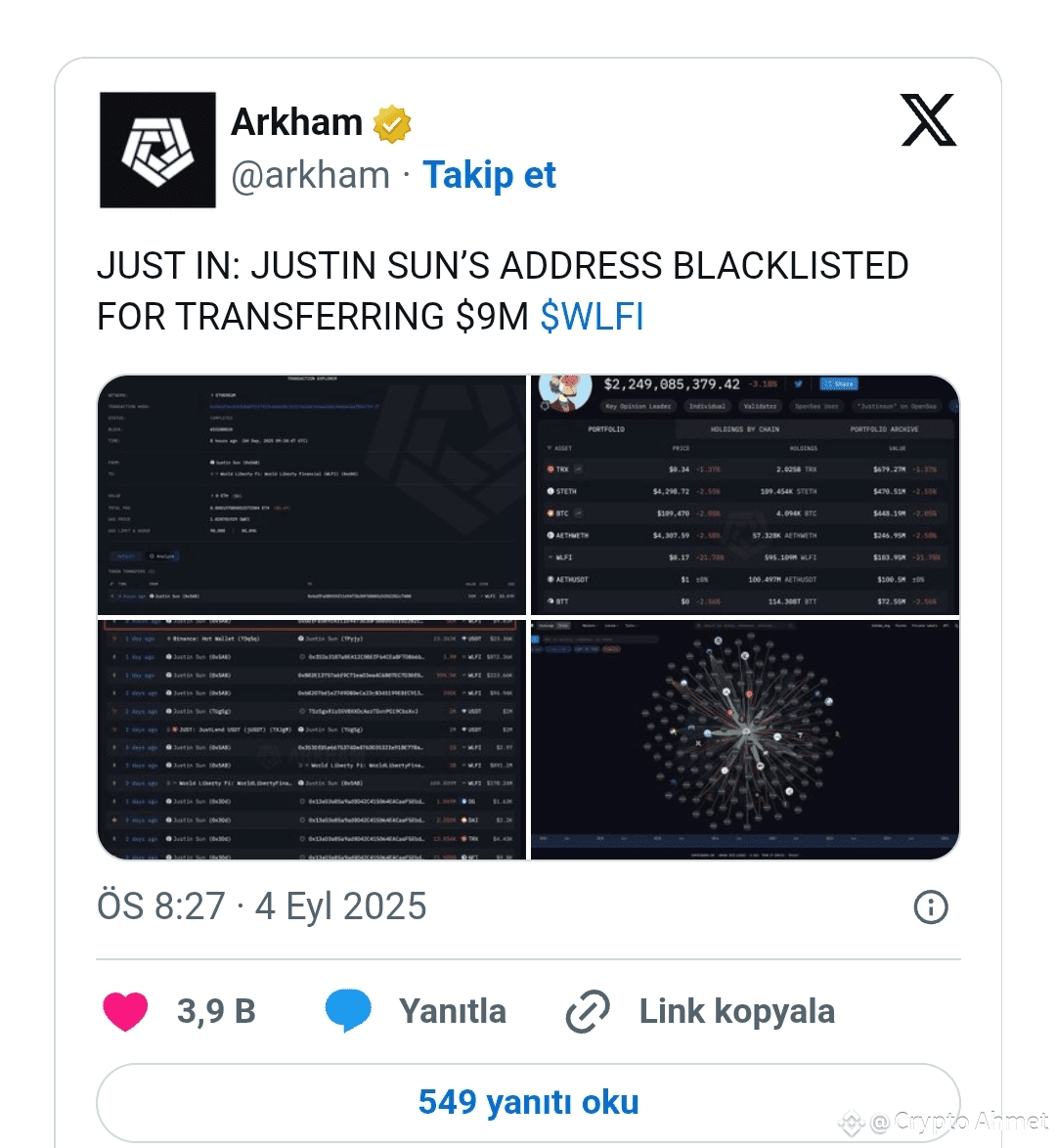Click the blue reply bubble icon

(x=348, y=1010)
